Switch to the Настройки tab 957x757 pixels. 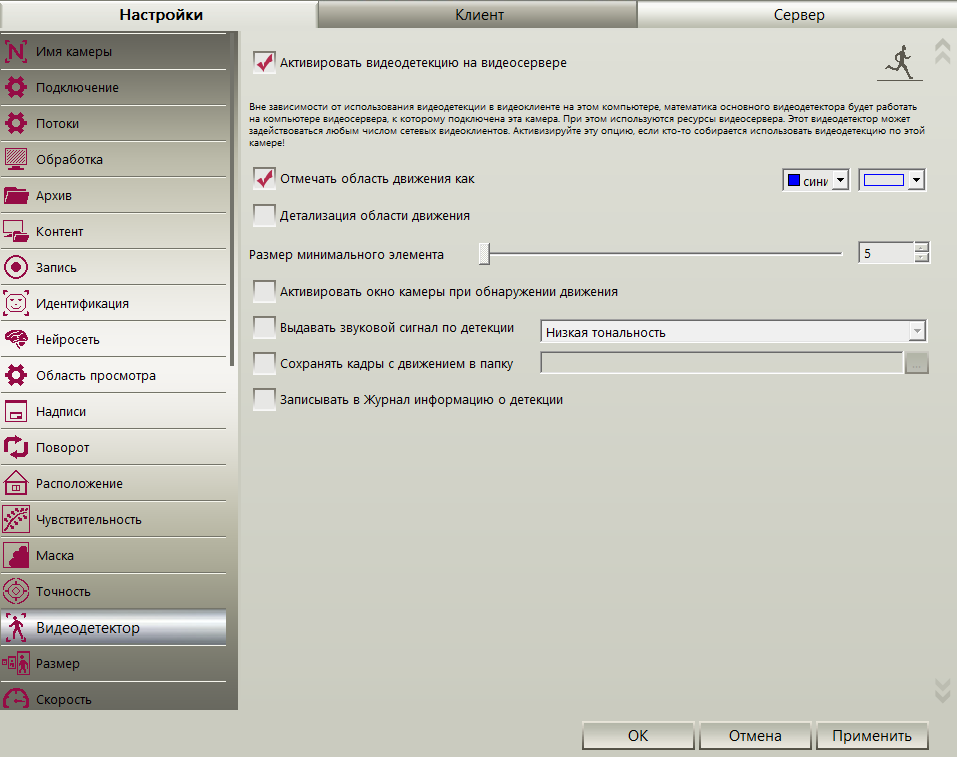coord(161,15)
